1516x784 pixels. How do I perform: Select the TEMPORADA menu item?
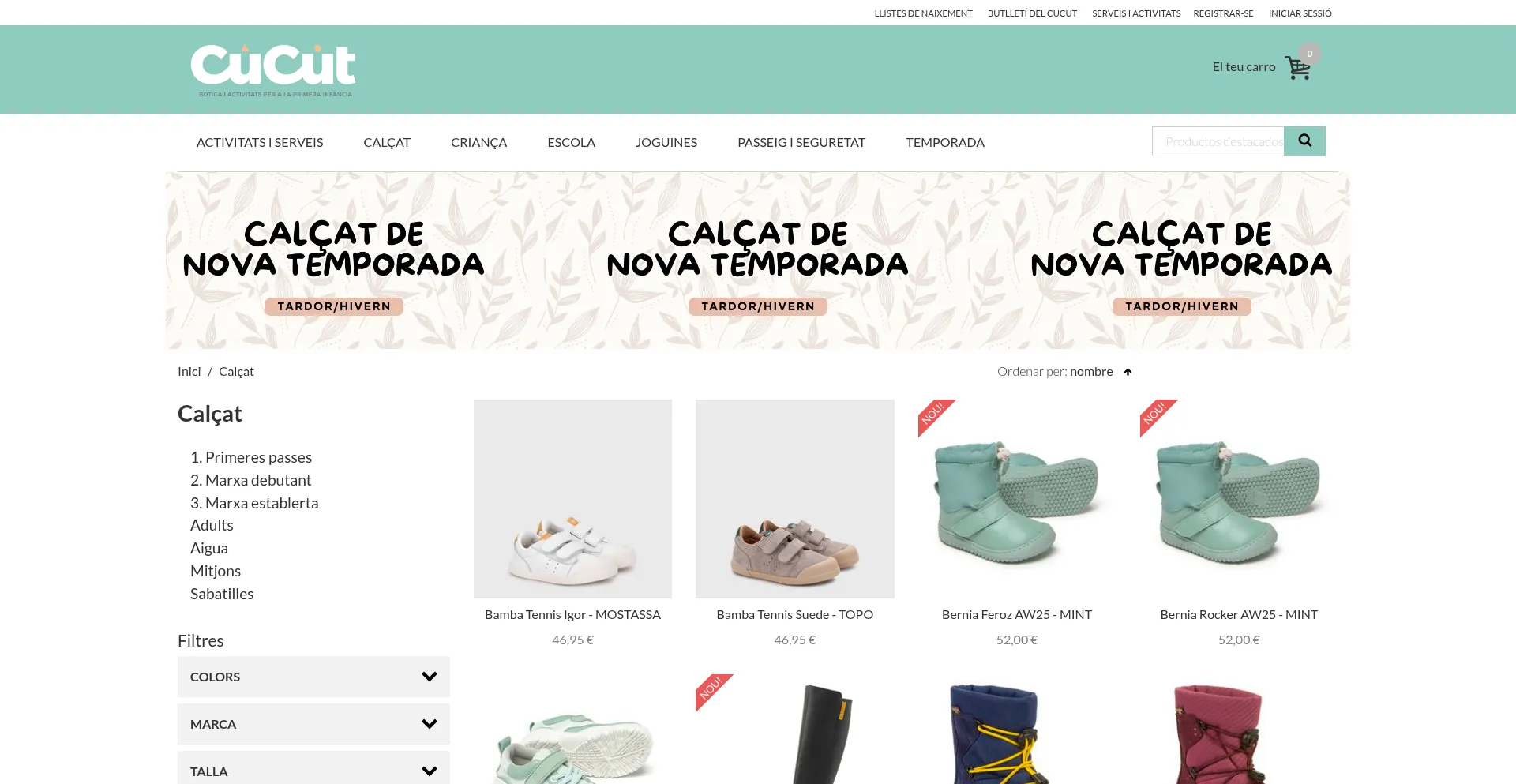[945, 142]
